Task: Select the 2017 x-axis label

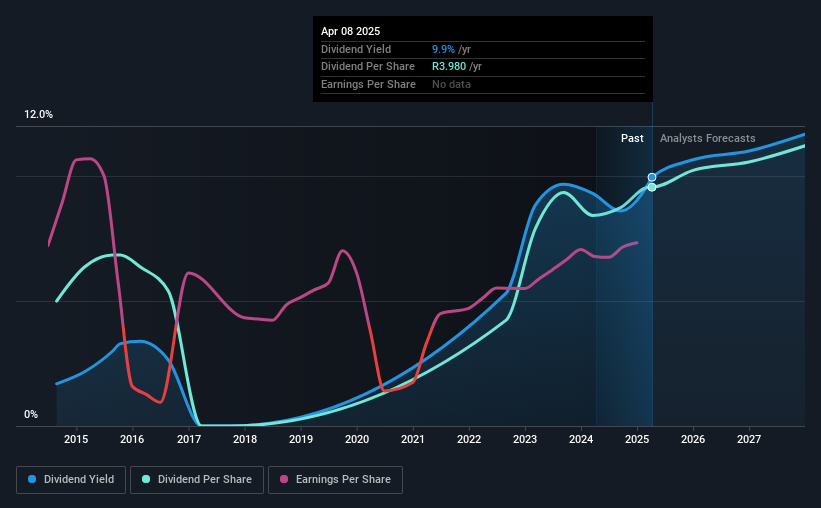Action: [x=188, y=439]
